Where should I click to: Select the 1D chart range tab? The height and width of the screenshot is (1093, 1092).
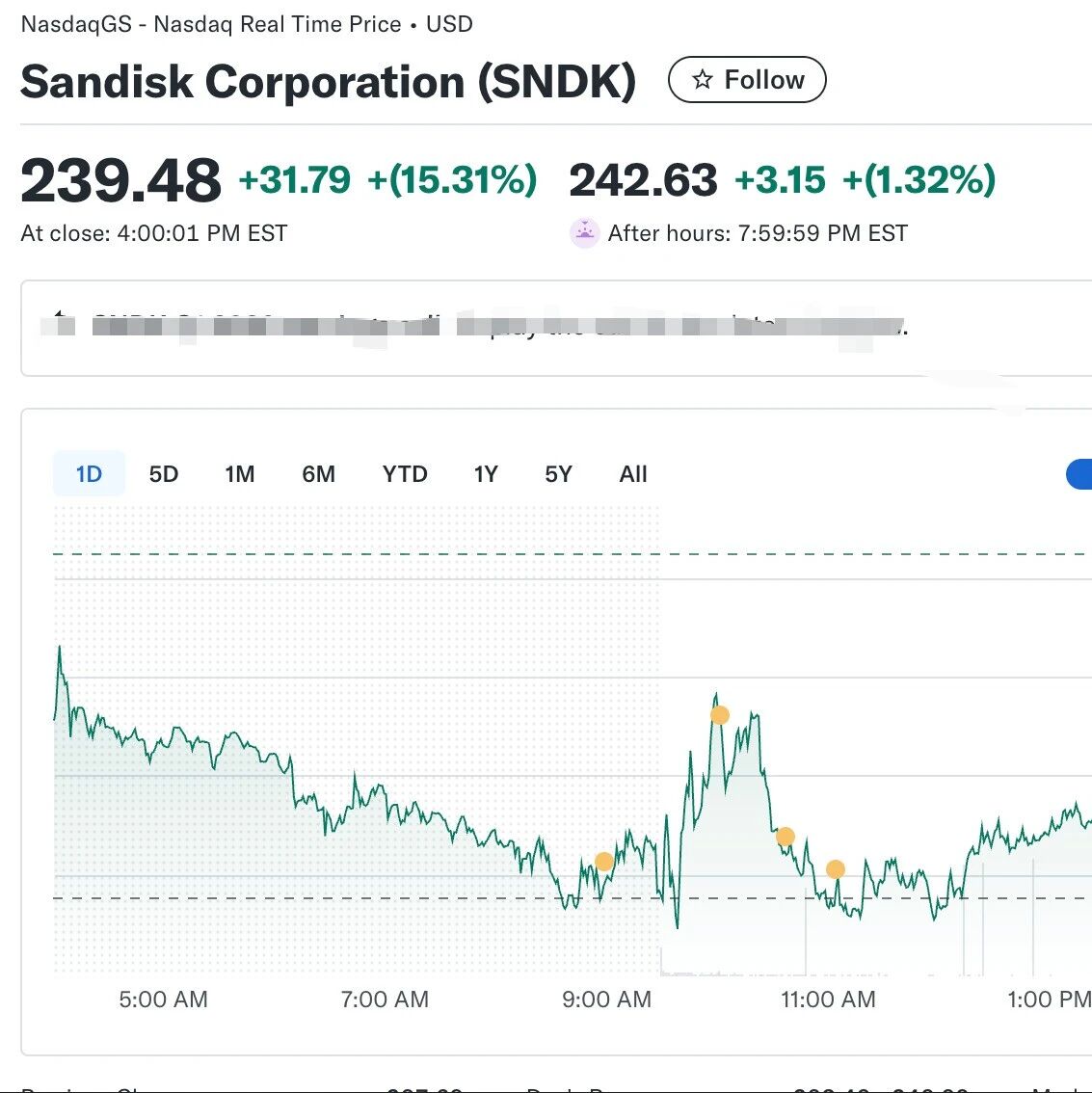click(90, 474)
